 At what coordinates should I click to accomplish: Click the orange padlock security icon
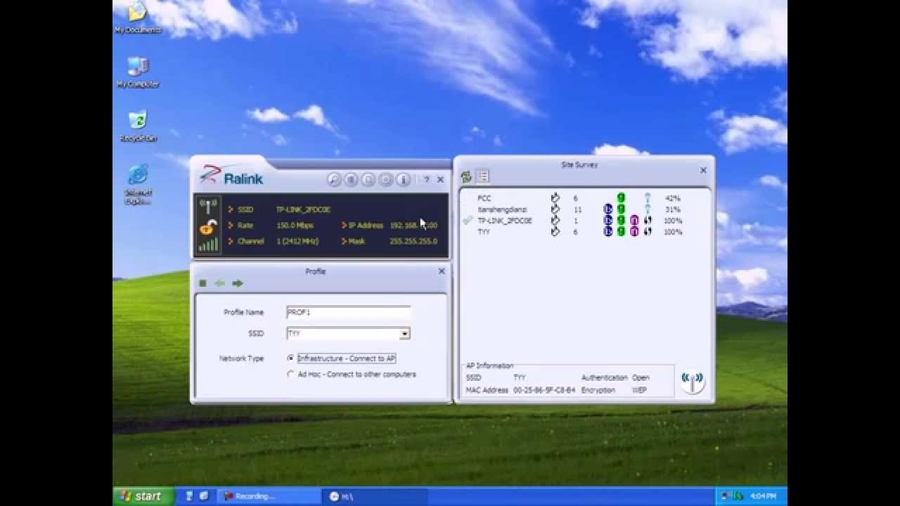[x=207, y=227]
